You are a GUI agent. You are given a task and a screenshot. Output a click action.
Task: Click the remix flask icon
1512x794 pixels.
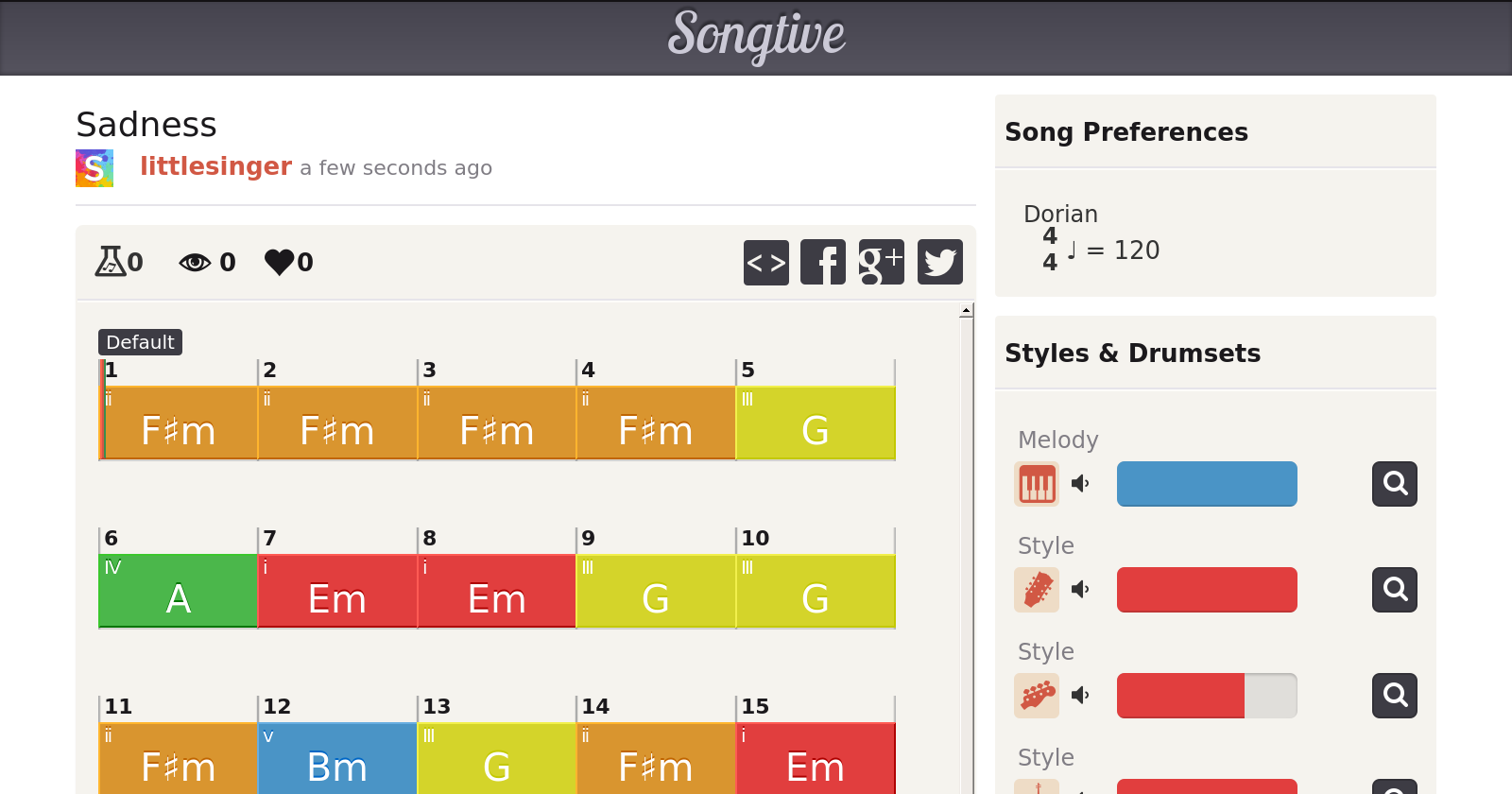[x=110, y=262]
